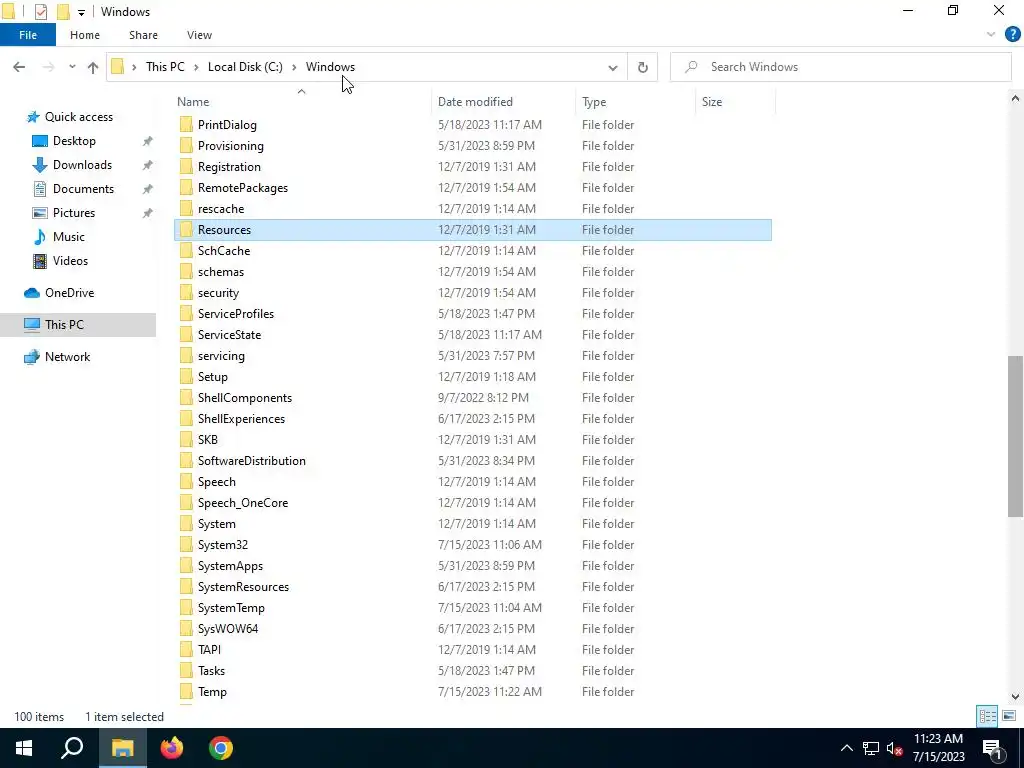This screenshot has width=1024, height=768.
Task: Click the New folder icon in title bar
Action: [x=63, y=12]
